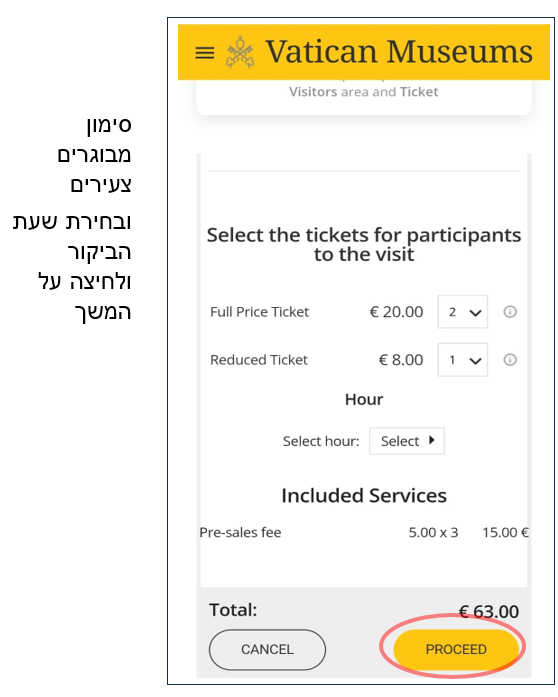The image size is (558, 697).
Task: Click the € 20.00 price text
Action: pyautogui.click(x=396, y=312)
